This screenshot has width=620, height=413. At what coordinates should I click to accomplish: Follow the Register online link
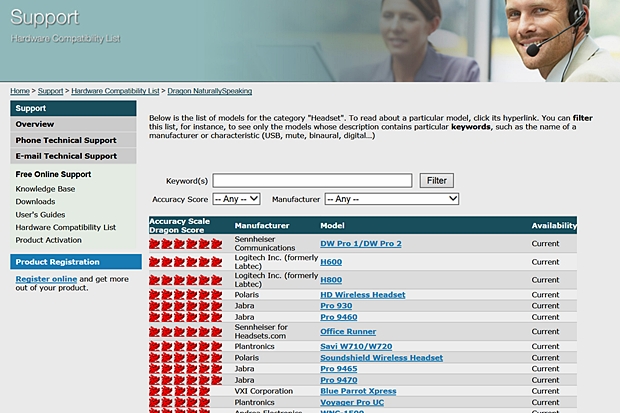[x=46, y=279]
